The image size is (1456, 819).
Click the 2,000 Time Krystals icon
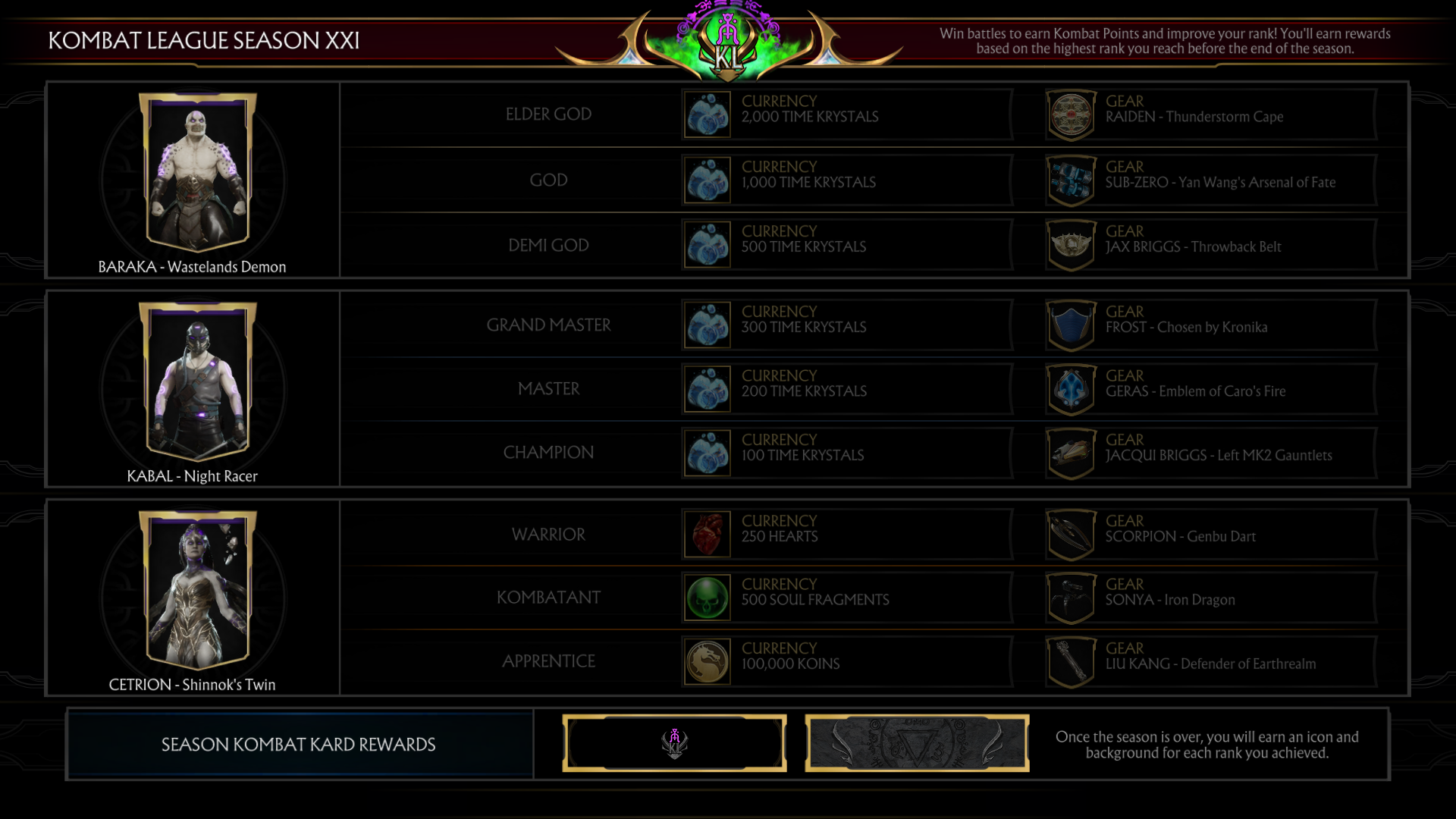point(708,115)
